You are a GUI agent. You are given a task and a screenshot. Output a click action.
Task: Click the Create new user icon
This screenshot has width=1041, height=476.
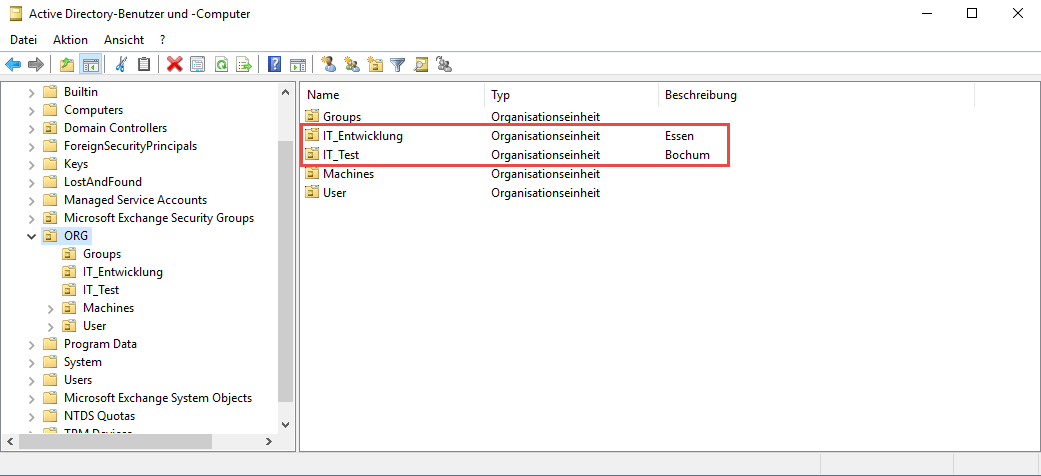(x=328, y=65)
